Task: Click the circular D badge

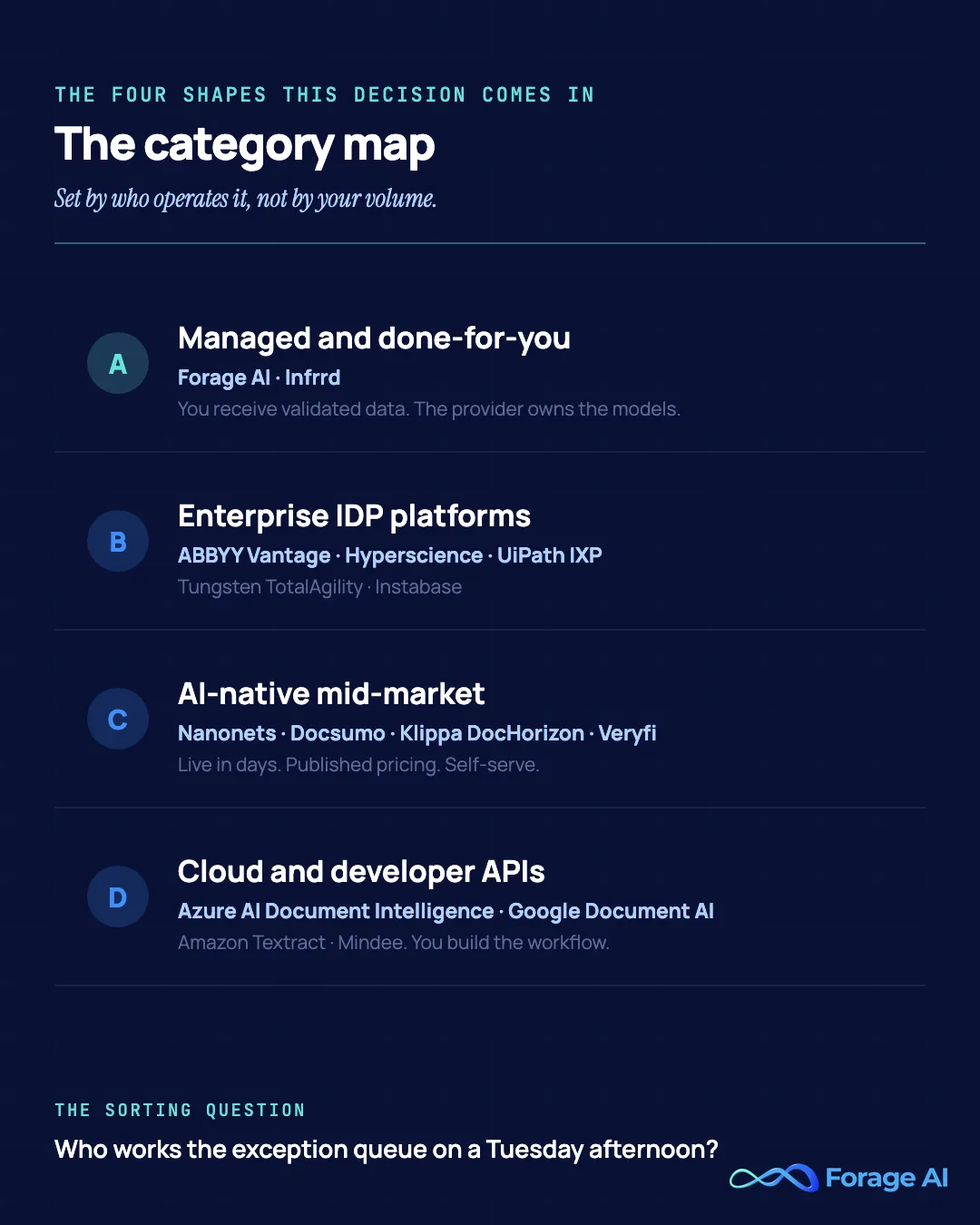Action: point(118,897)
